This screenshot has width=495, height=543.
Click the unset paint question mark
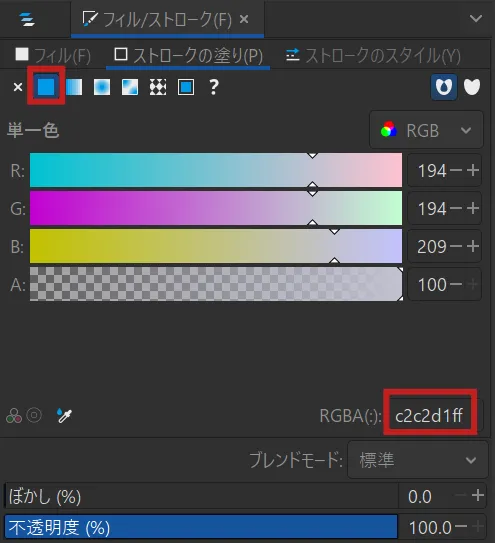pyautogui.click(x=214, y=87)
